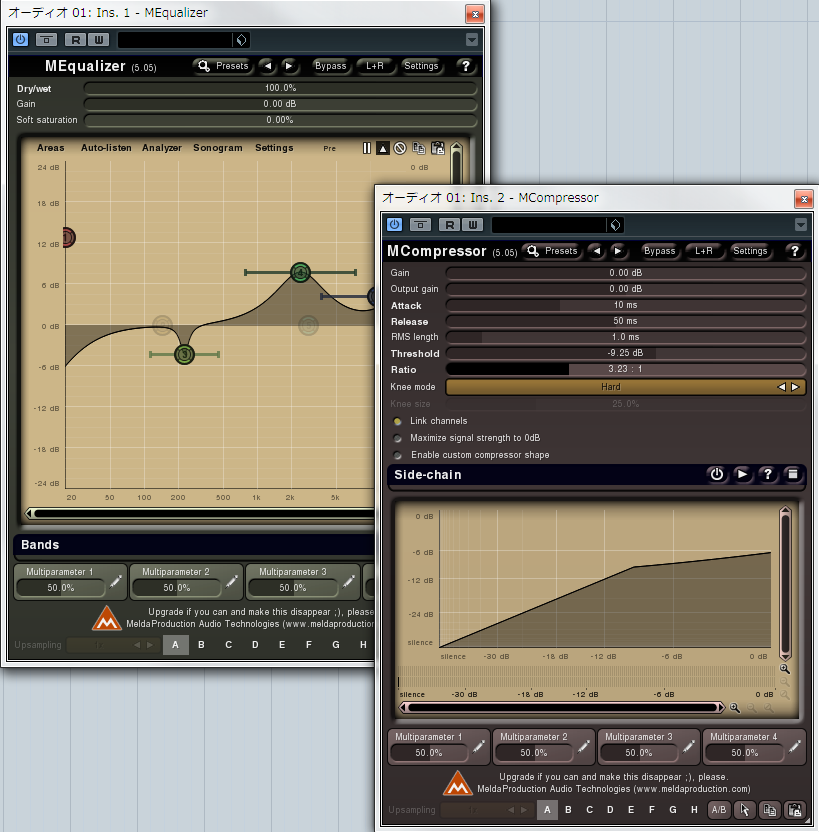Enable Read automation in MCompressor header
This screenshot has height=832, width=819.
pos(450,224)
